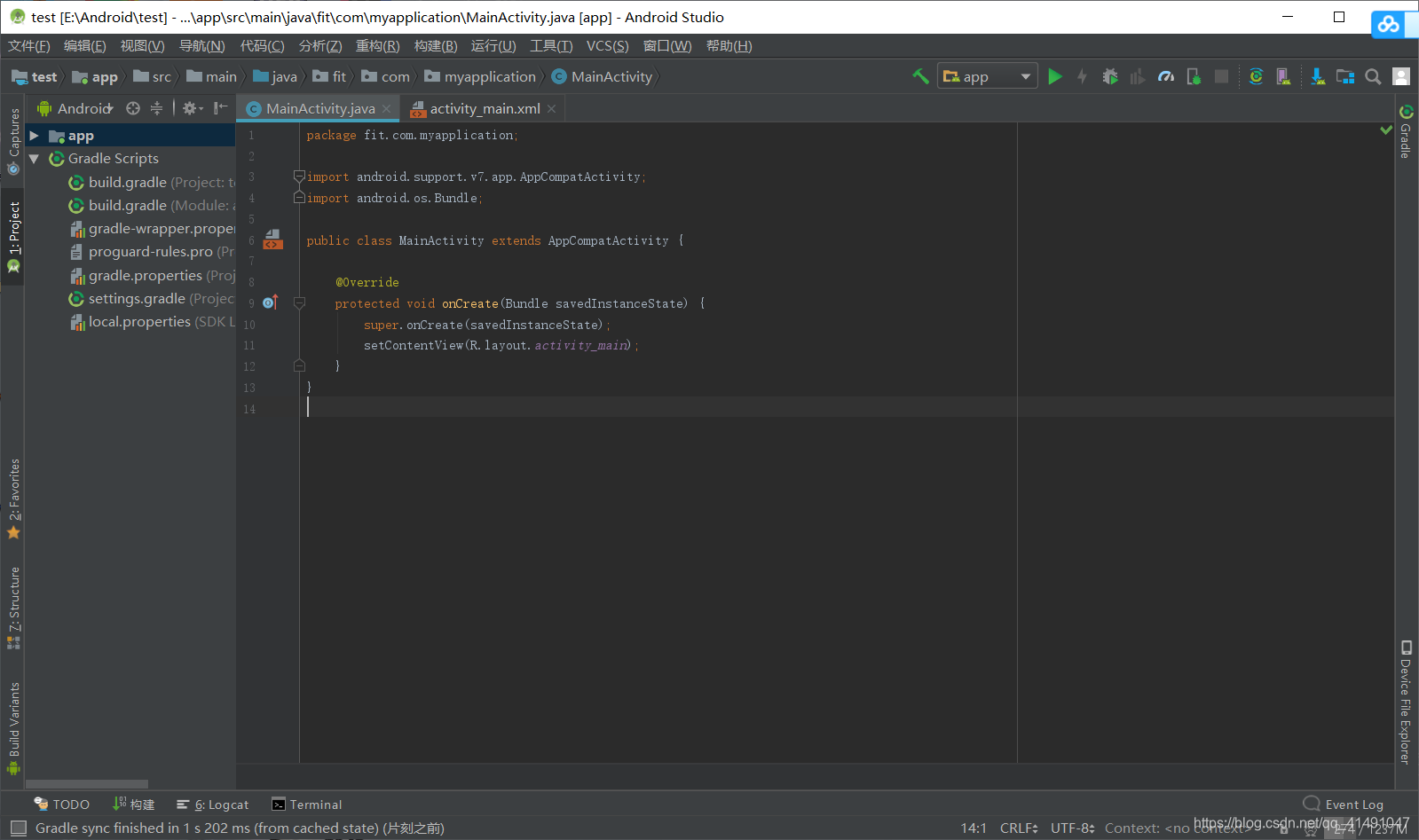1419x840 pixels.
Task: Open the 导航(N) menu
Action: click(201, 46)
